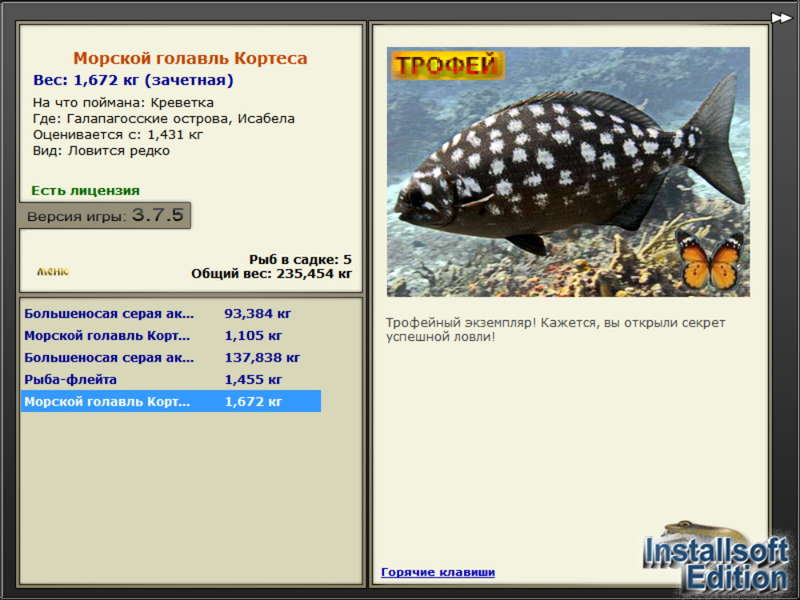The image size is (800, 600).
Task: Select the Рыба-флейта row
Action: point(171,379)
